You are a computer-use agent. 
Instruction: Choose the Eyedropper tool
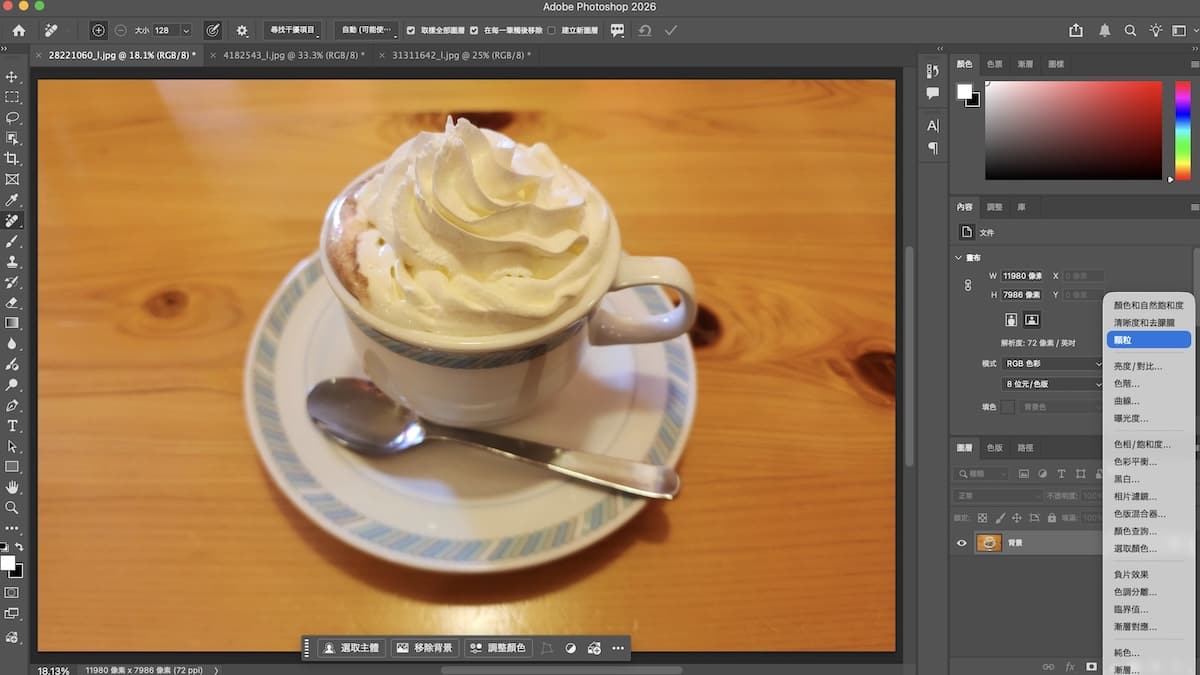coord(12,200)
